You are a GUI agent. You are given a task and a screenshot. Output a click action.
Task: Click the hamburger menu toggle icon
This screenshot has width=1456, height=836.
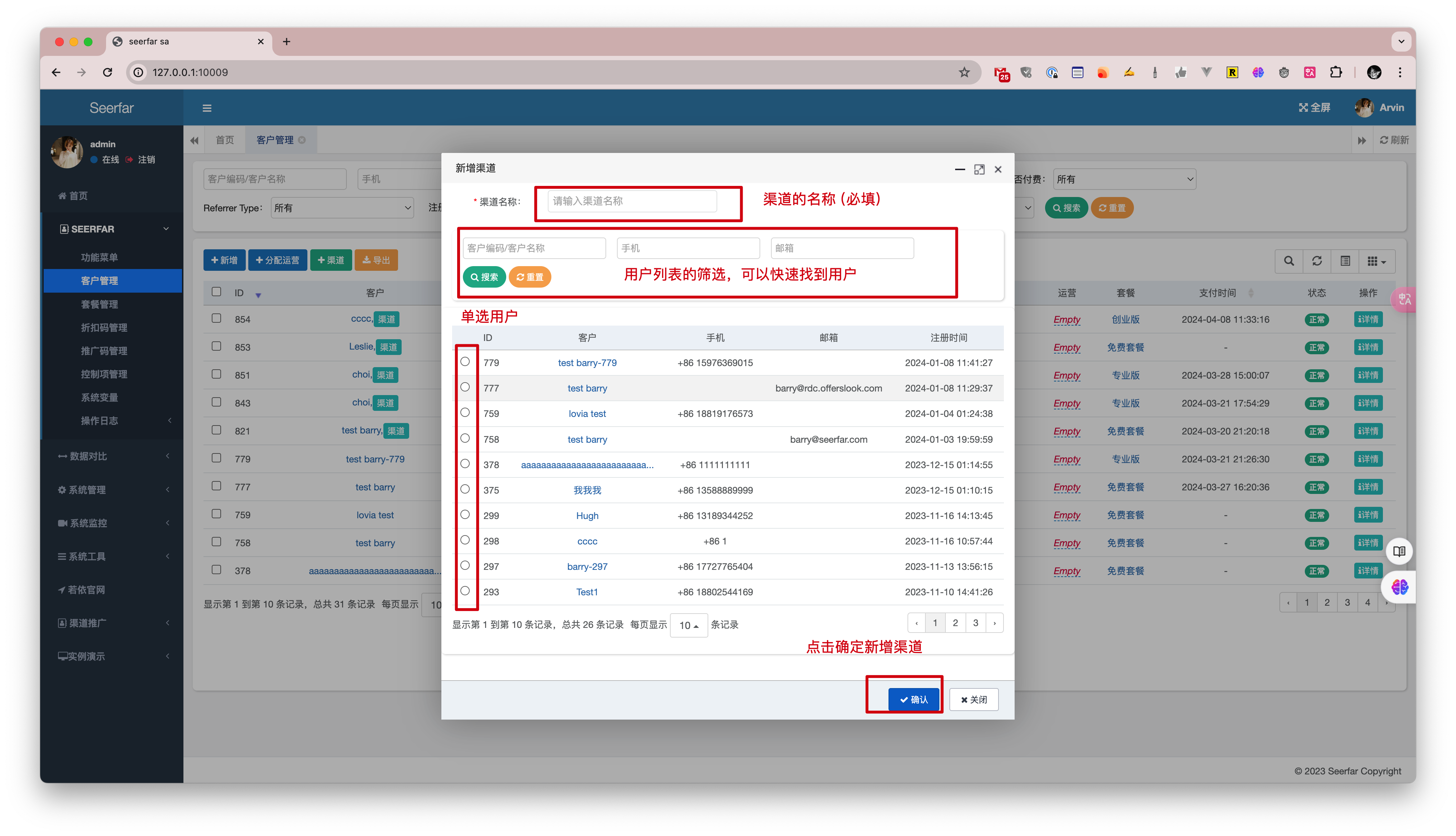[x=207, y=108]
